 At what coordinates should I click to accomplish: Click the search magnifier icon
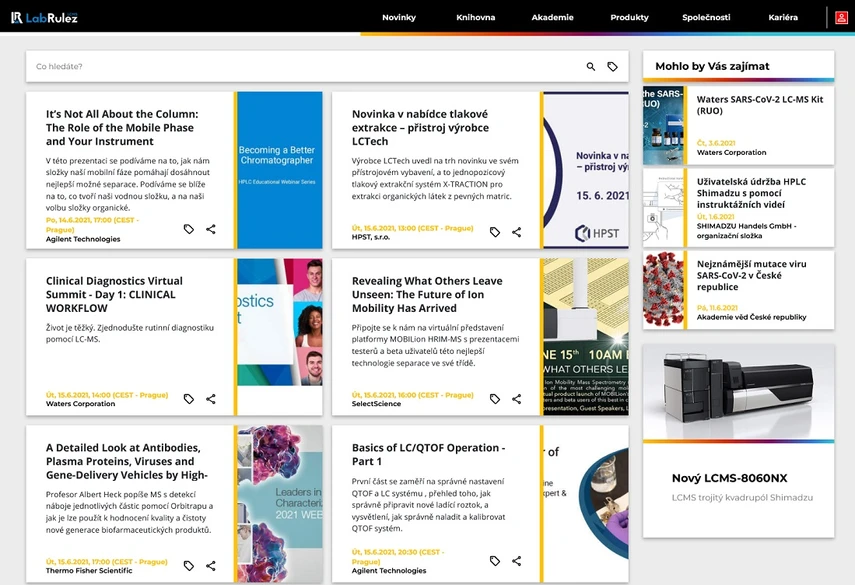(591, 67)
